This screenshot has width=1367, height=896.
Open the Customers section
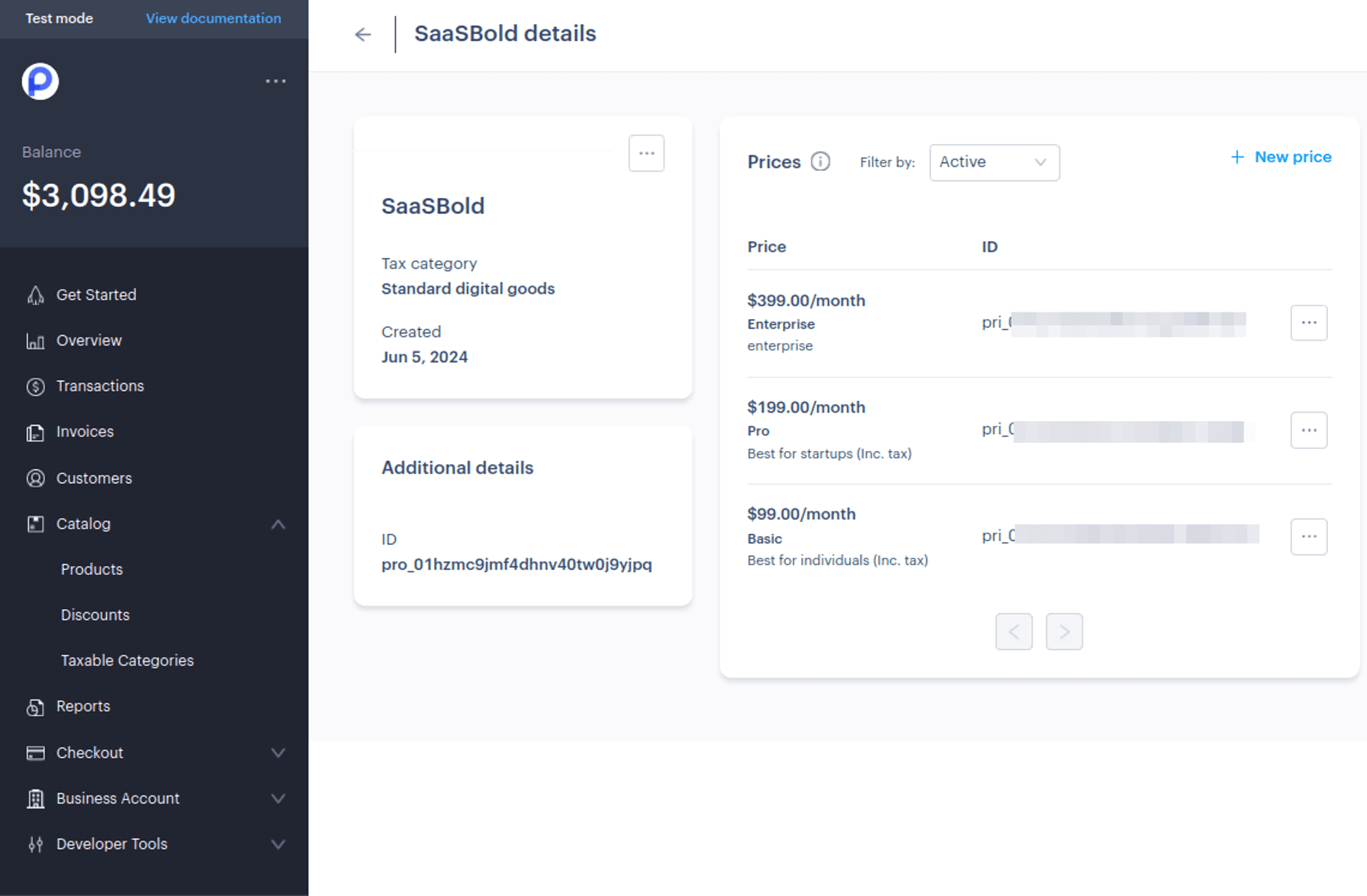94,477
